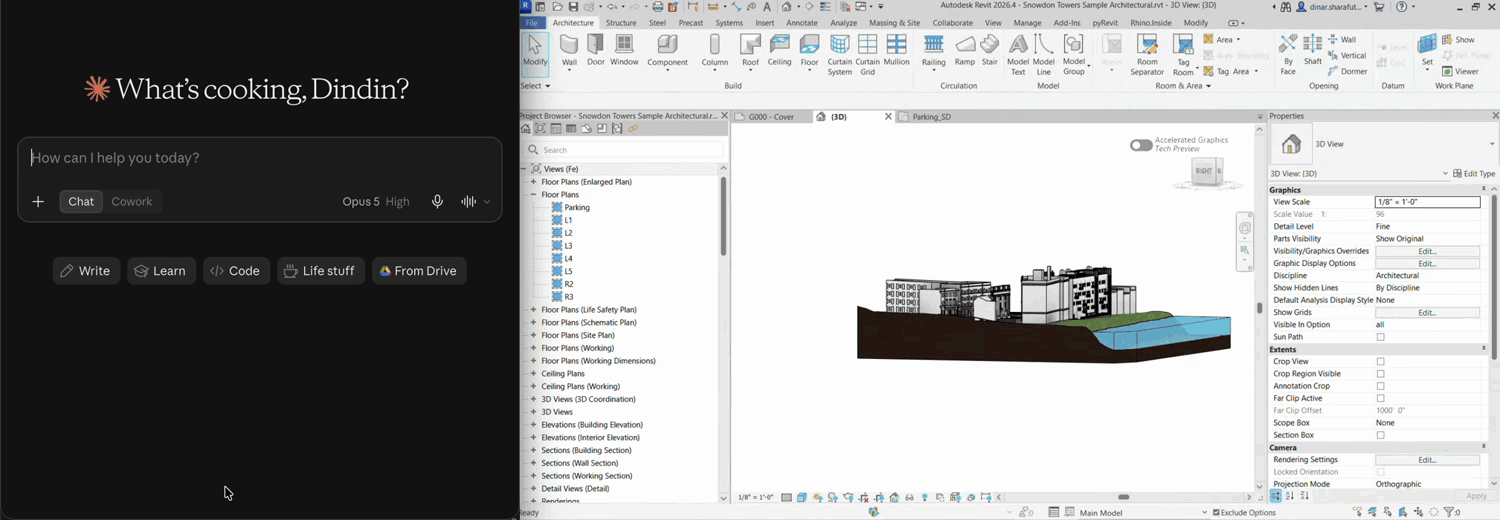Collapse the Floor Plans tree node
This screenshot has width=1500, height=520.
(x=533, y=195)
